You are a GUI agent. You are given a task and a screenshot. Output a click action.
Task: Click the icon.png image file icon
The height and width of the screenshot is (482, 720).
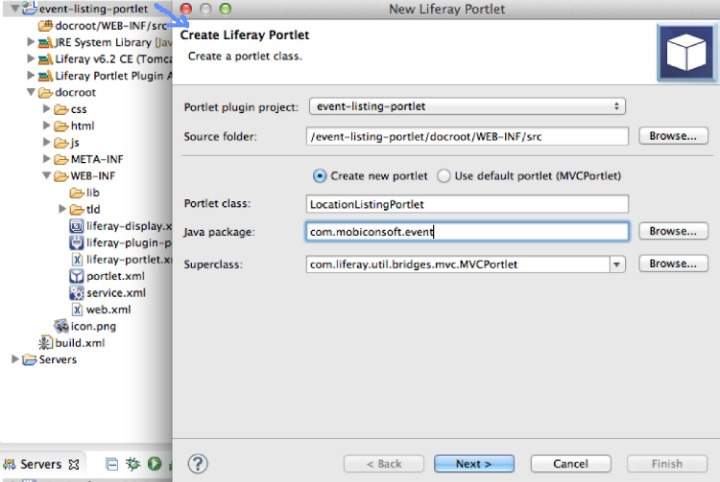click(61, 326)
